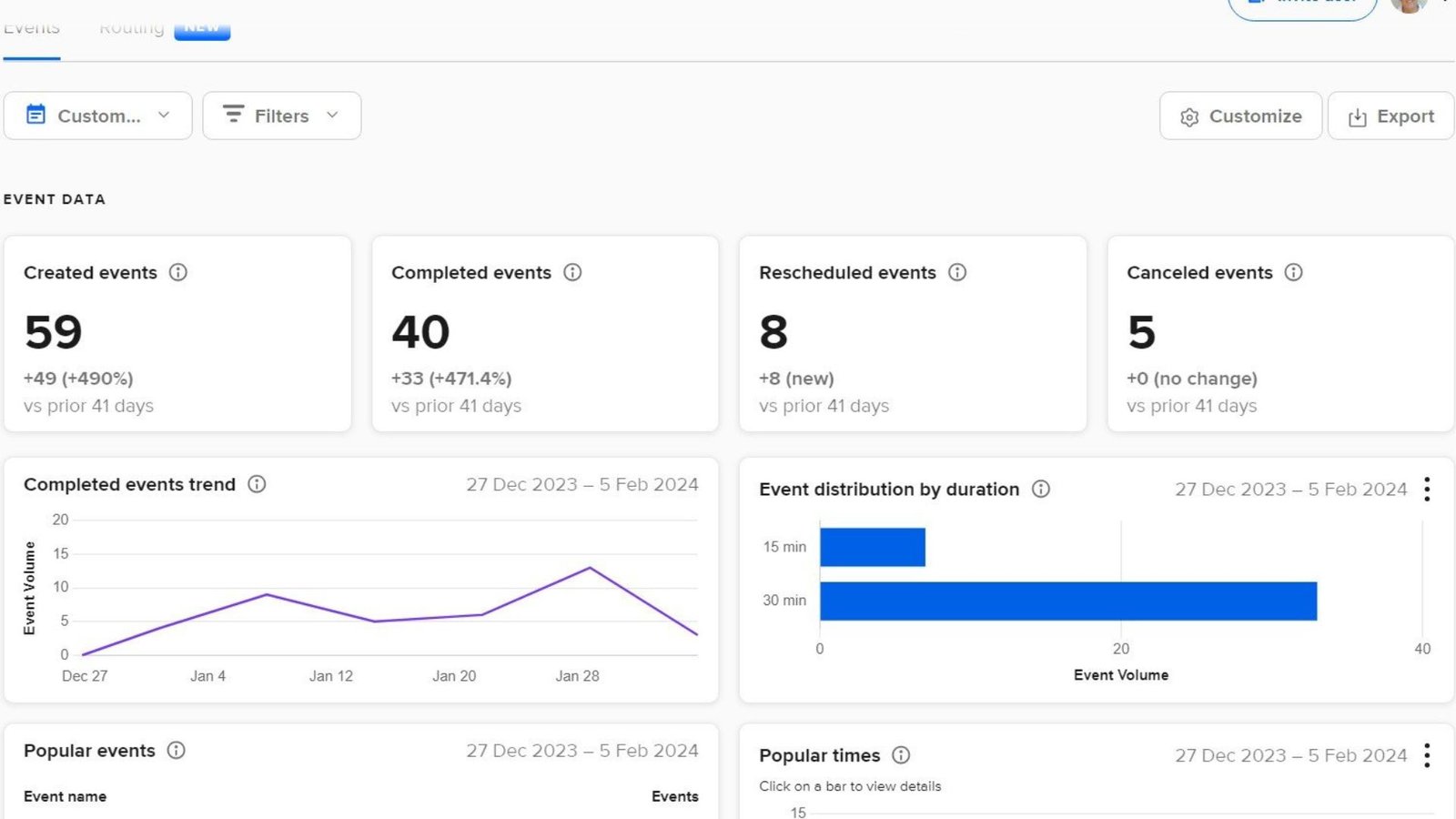Click info icon next to Created events
The width and height of the screenshot is (1456, 819).
[x=178, y=272]
